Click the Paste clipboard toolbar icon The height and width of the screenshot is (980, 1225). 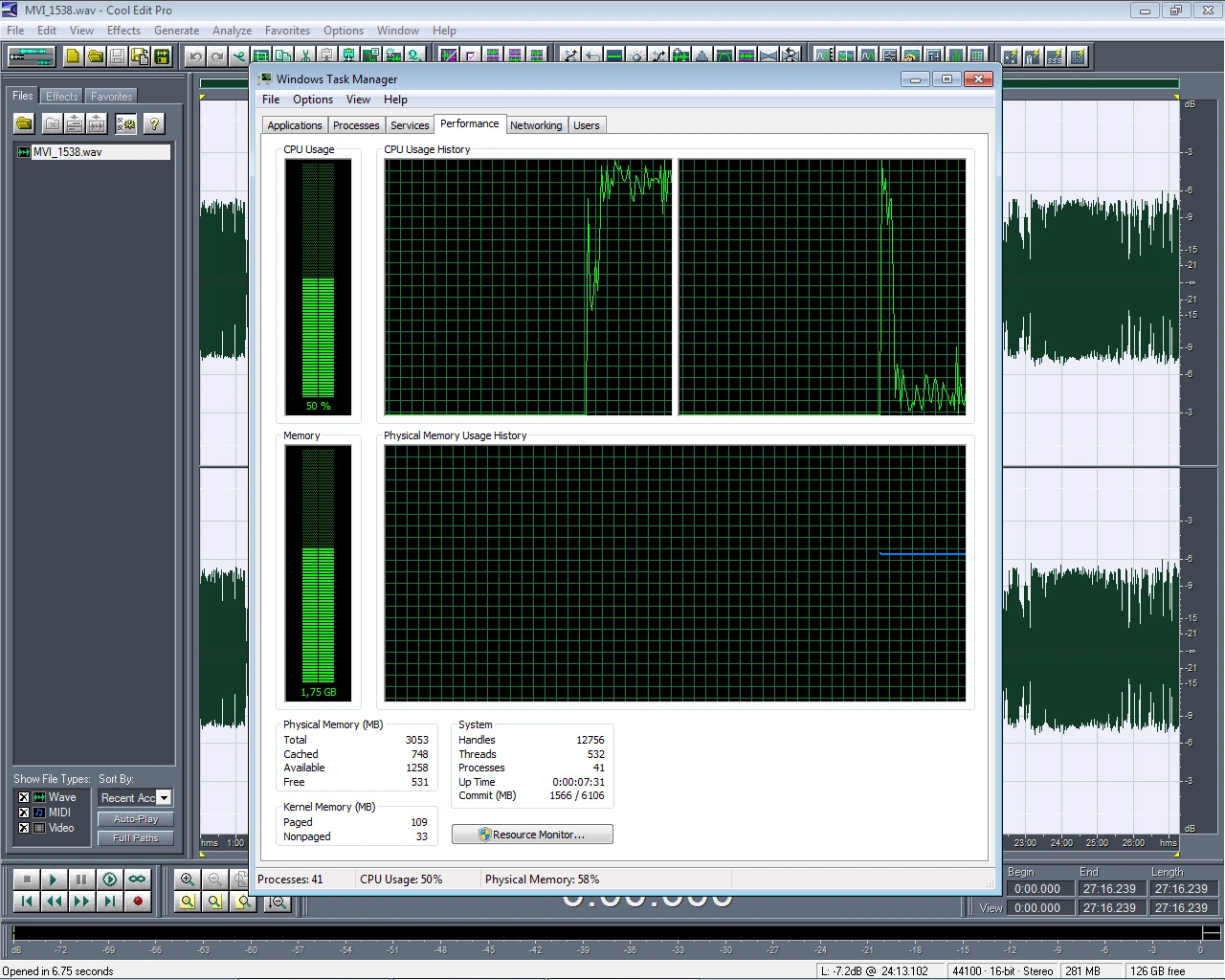[x=327, y=56]
